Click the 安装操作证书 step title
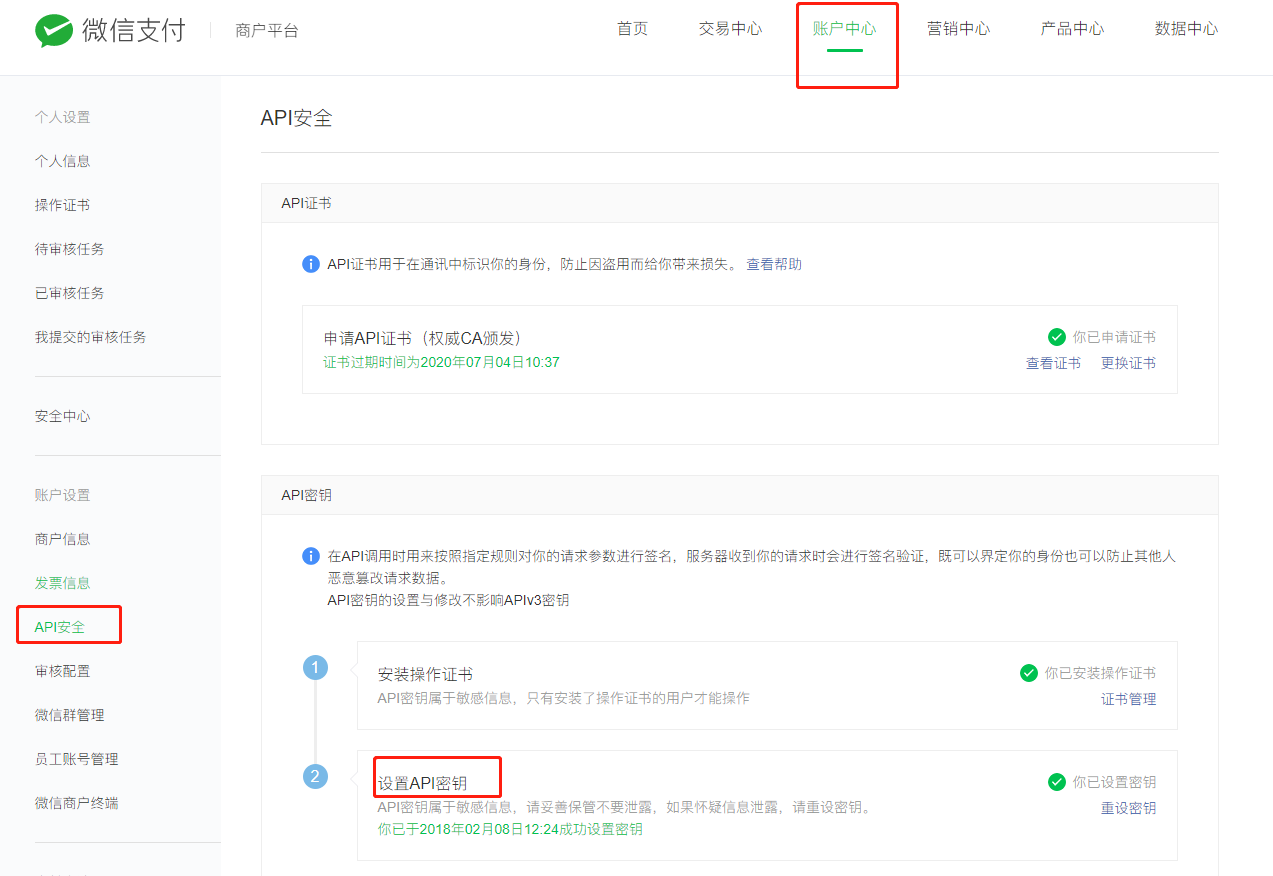The height and width of the screenshot is (876, 1273). 425,675
